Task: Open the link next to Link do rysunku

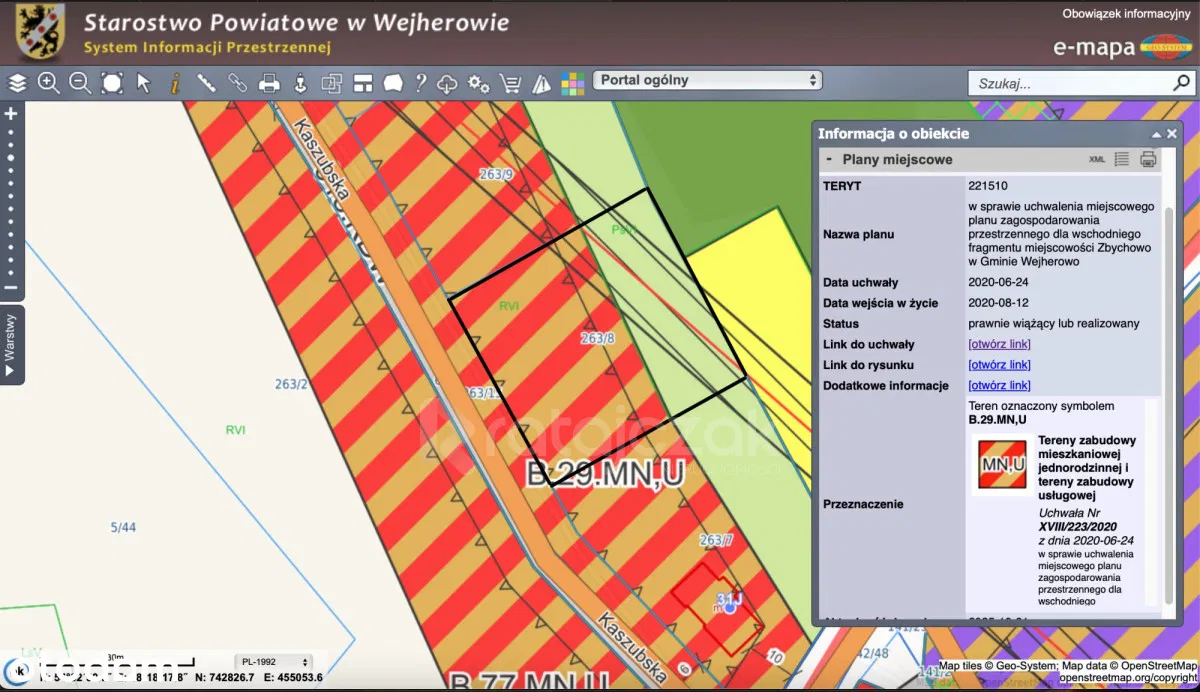Action: tap(999, 365)
